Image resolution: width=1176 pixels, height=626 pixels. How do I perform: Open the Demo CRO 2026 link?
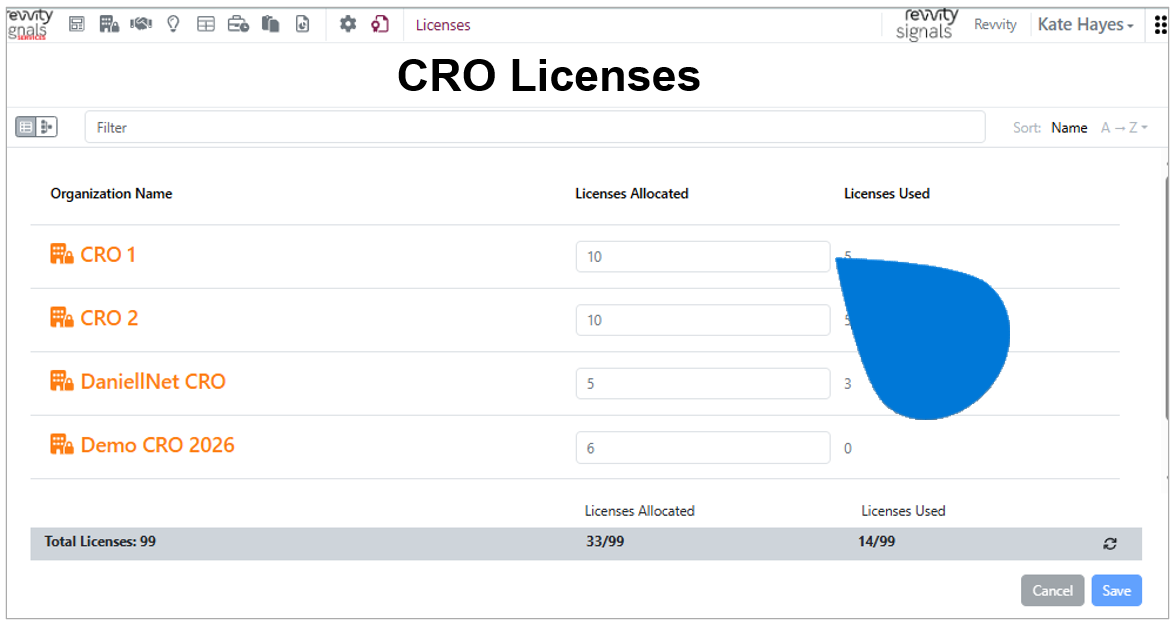(x=158, y=445)
